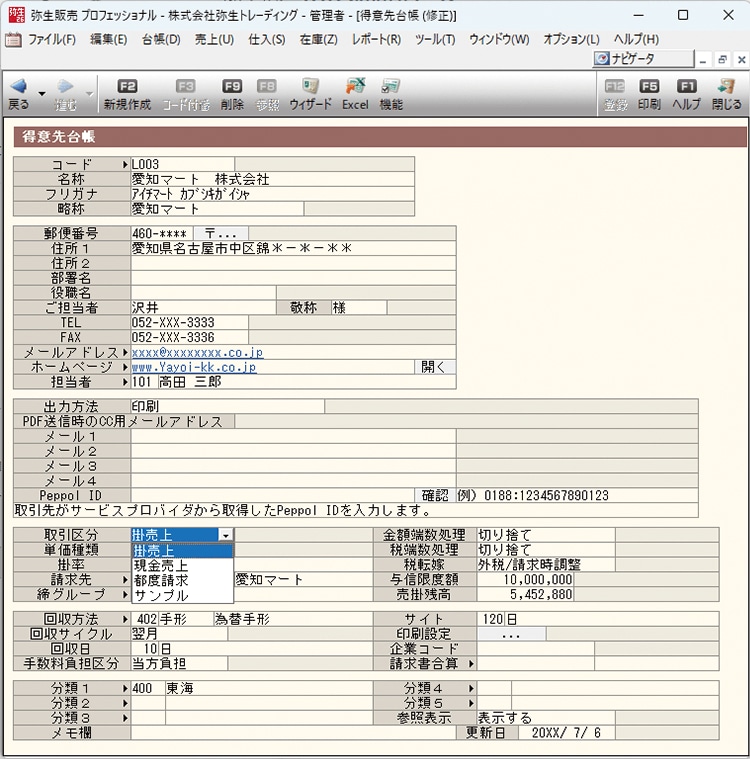Image resolution: width=750 pixels, height=759 pixels.
Task: Expand the 締グループ lookup arrow
Action: [x=125, y=594]
